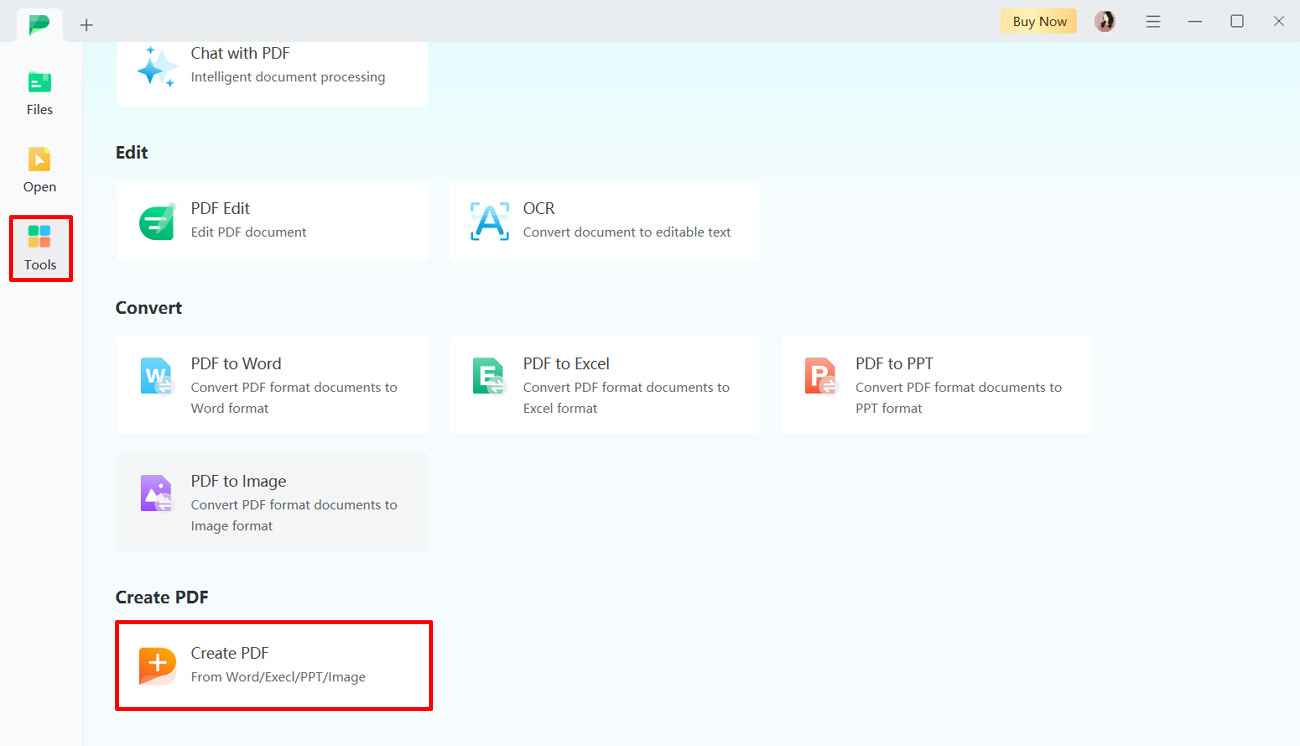Viewport: 1300px width, 746px height.
Task: Click 'Intelligent document processing' text
Action: point(288,77)
